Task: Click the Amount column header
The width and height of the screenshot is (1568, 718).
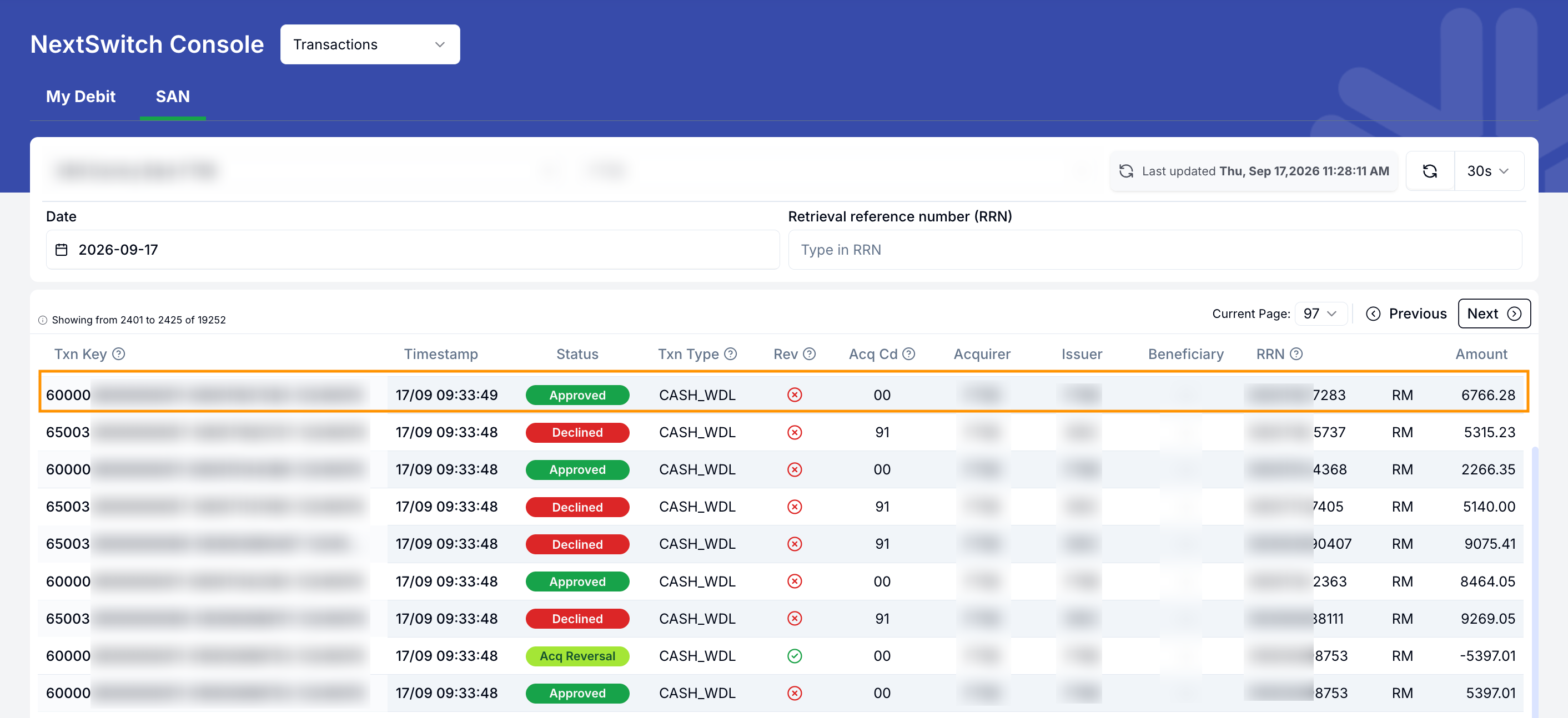Action: pos(1481,353)
